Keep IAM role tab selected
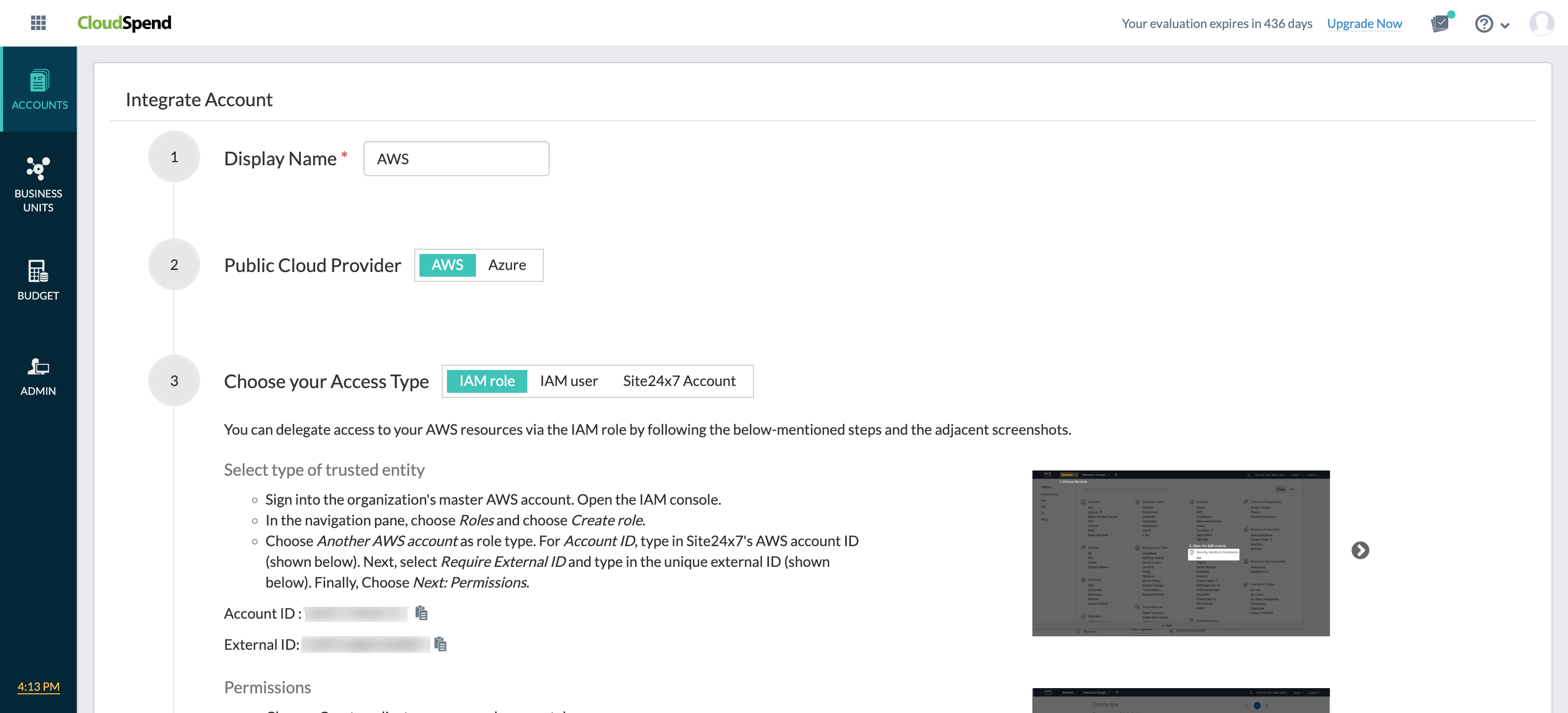 point(486,381)
